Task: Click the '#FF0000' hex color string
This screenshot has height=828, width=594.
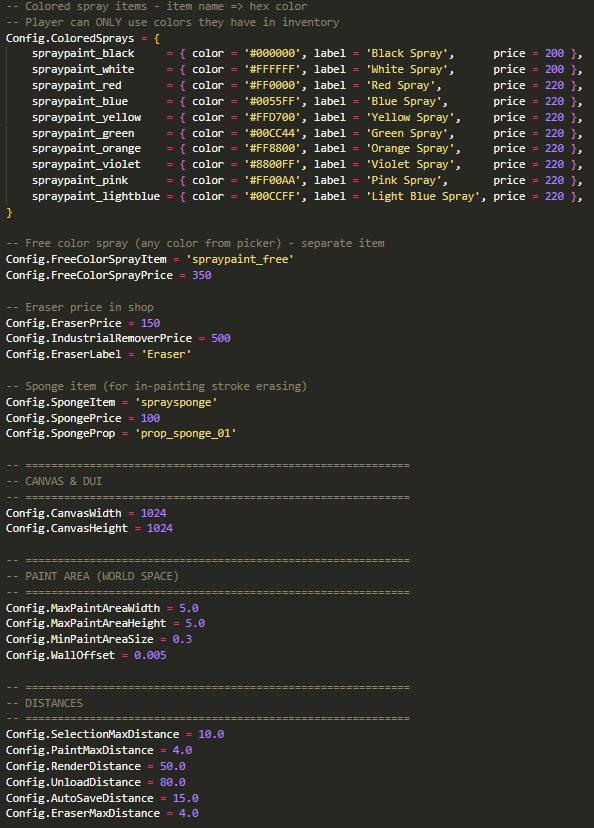Action: click(272, 86)
